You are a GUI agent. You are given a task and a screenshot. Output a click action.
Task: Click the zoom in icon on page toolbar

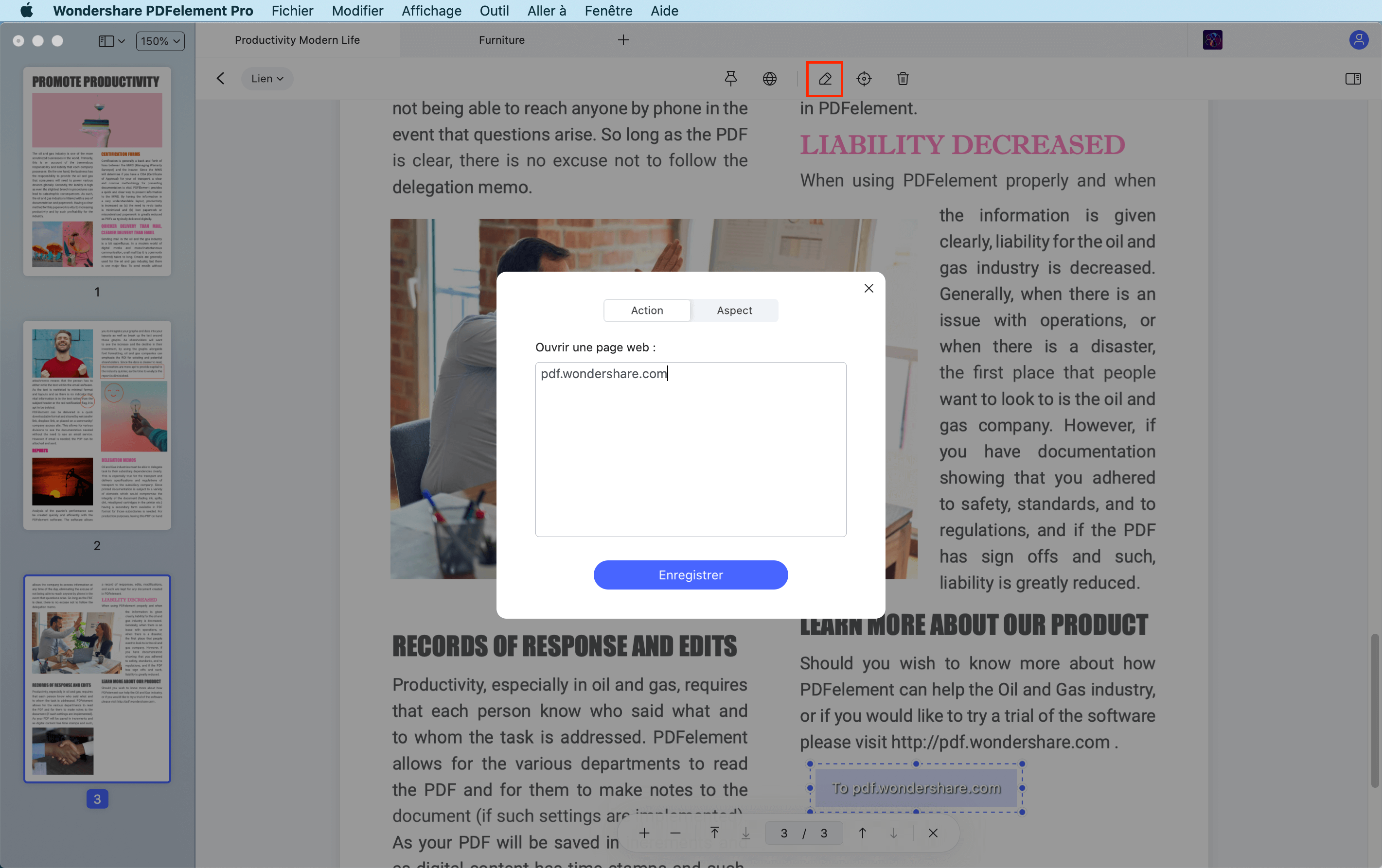pyautogui.click(x=644, y=833)
